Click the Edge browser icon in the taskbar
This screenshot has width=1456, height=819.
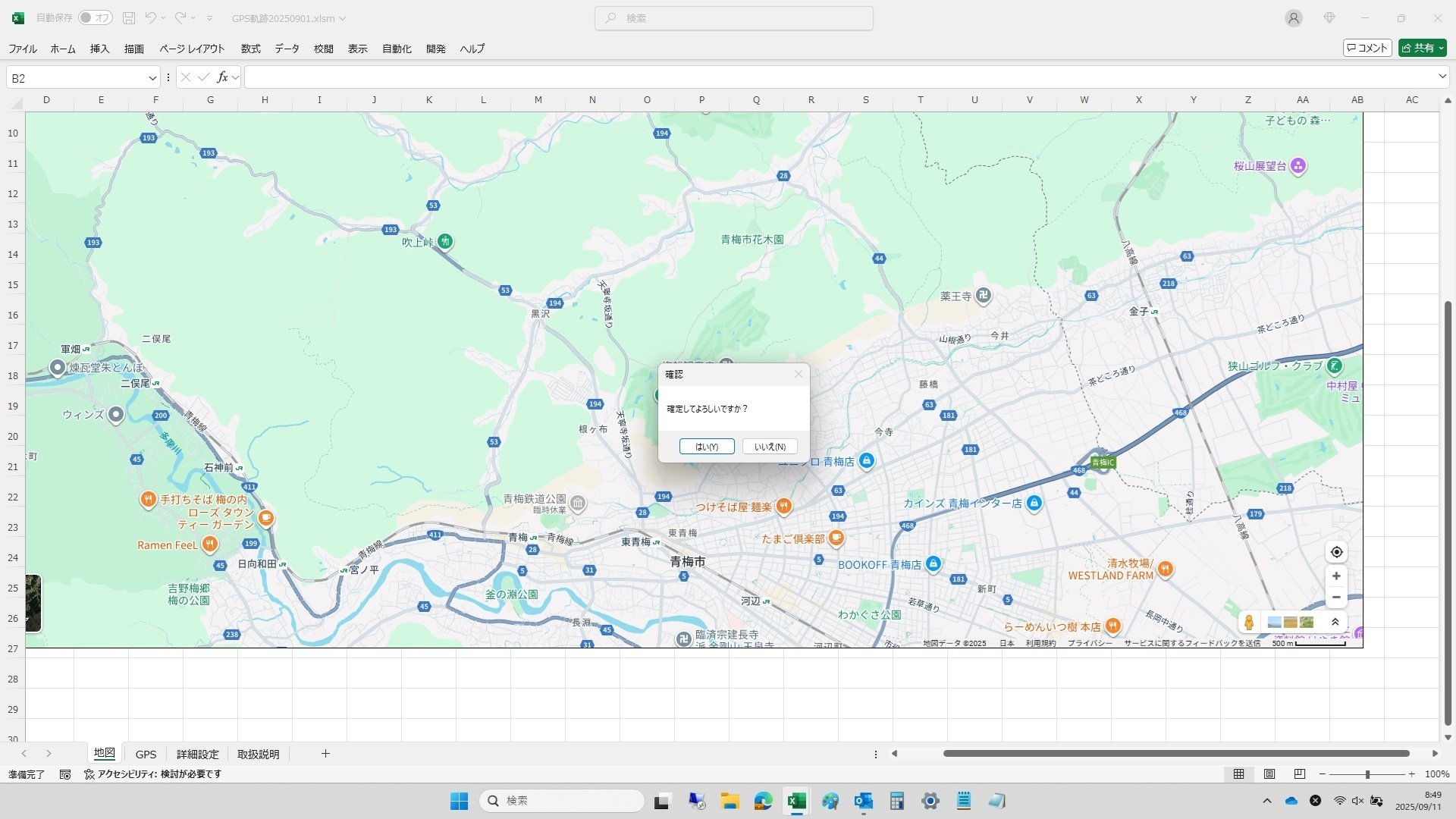pyautogui.click(x=762, y=801)
